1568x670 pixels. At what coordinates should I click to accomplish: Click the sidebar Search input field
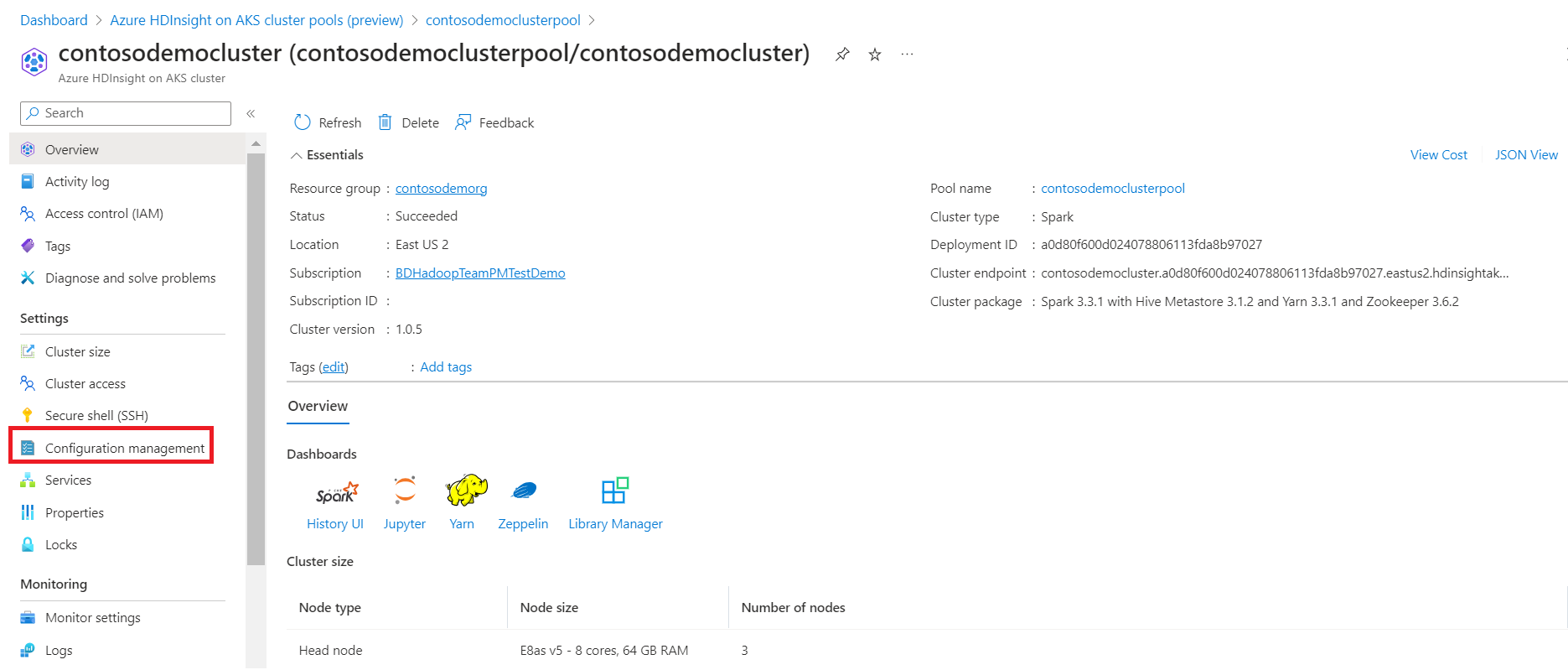click(x=126, y=113)
